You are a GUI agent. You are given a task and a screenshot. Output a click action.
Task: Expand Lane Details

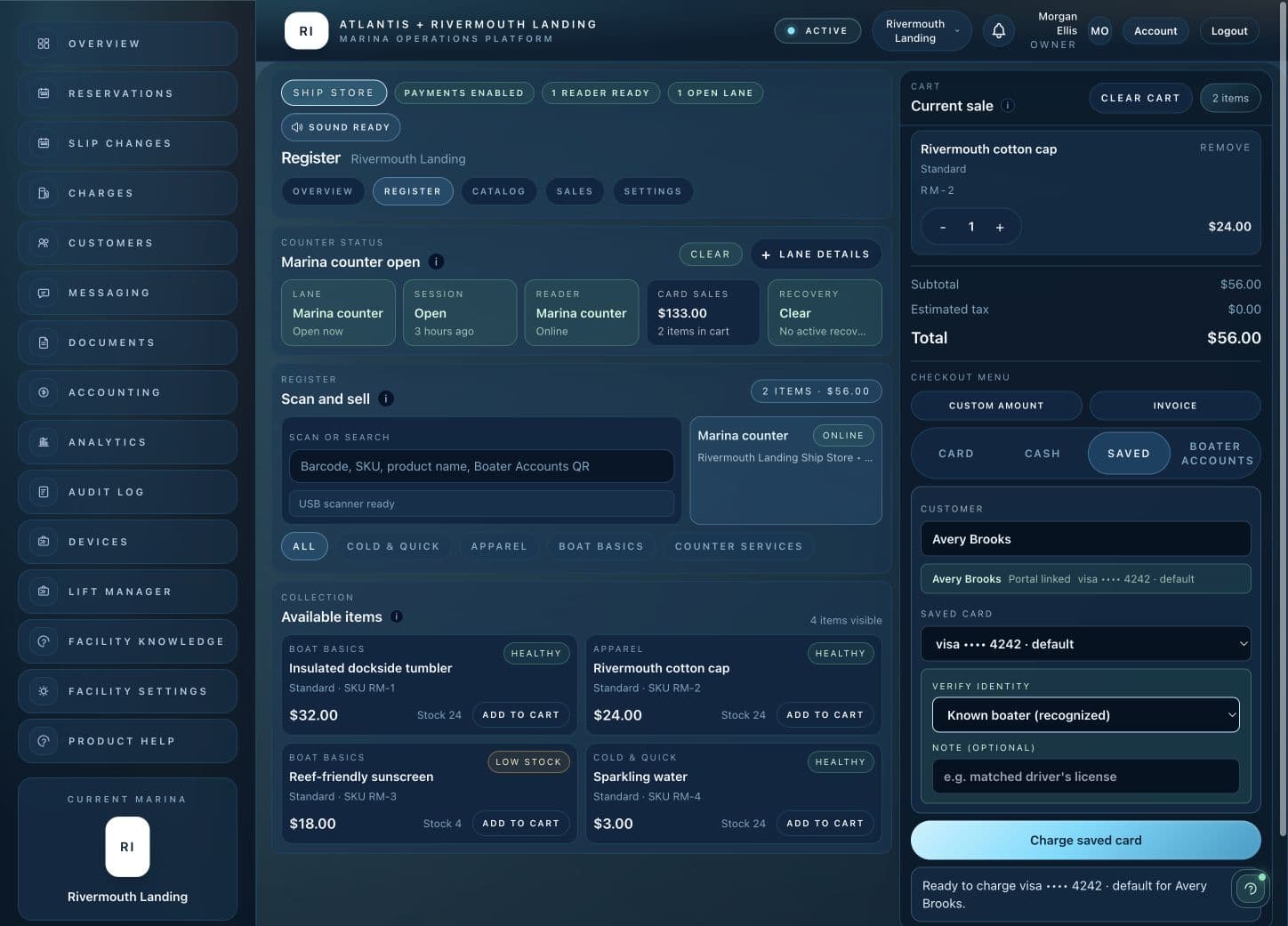(816, 254)
